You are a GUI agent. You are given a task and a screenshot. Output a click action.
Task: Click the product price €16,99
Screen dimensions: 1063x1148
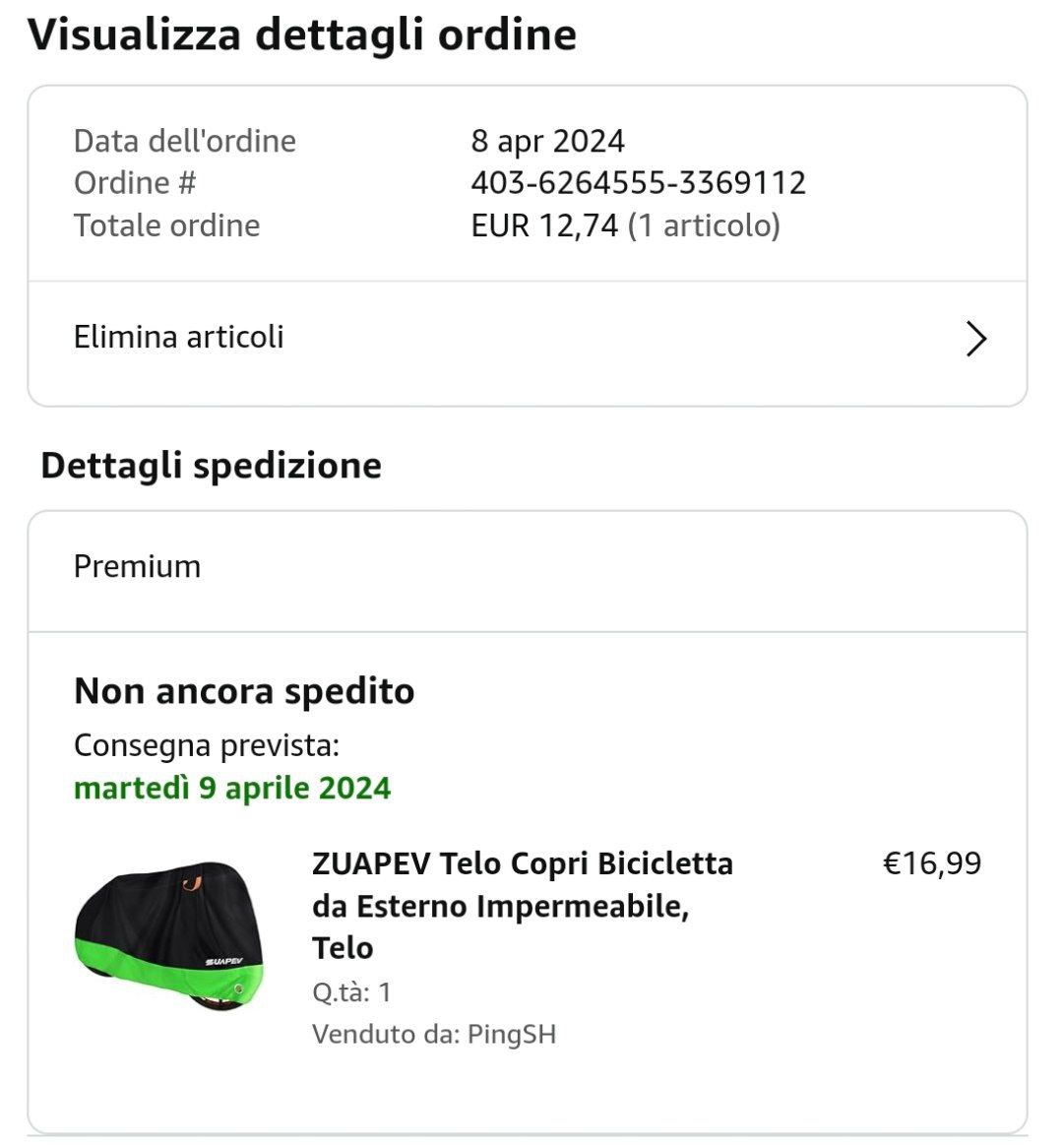tap(932, 863)
